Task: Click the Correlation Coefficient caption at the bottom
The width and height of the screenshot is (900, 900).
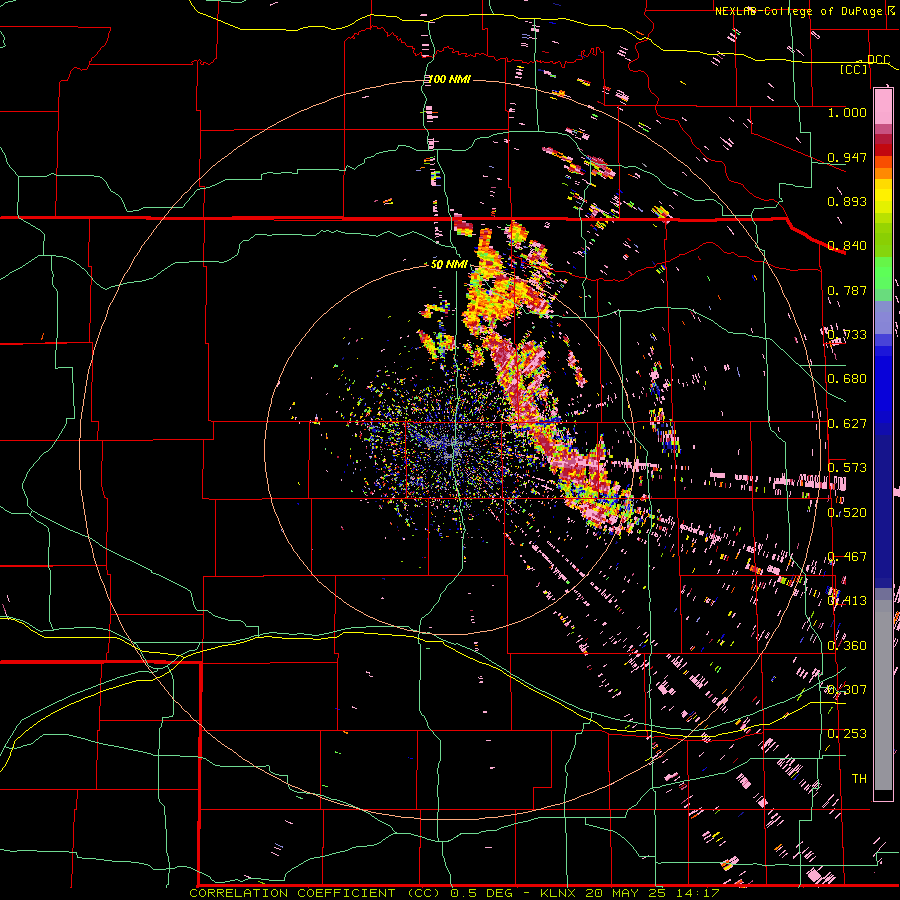Action: click(454, 893)
